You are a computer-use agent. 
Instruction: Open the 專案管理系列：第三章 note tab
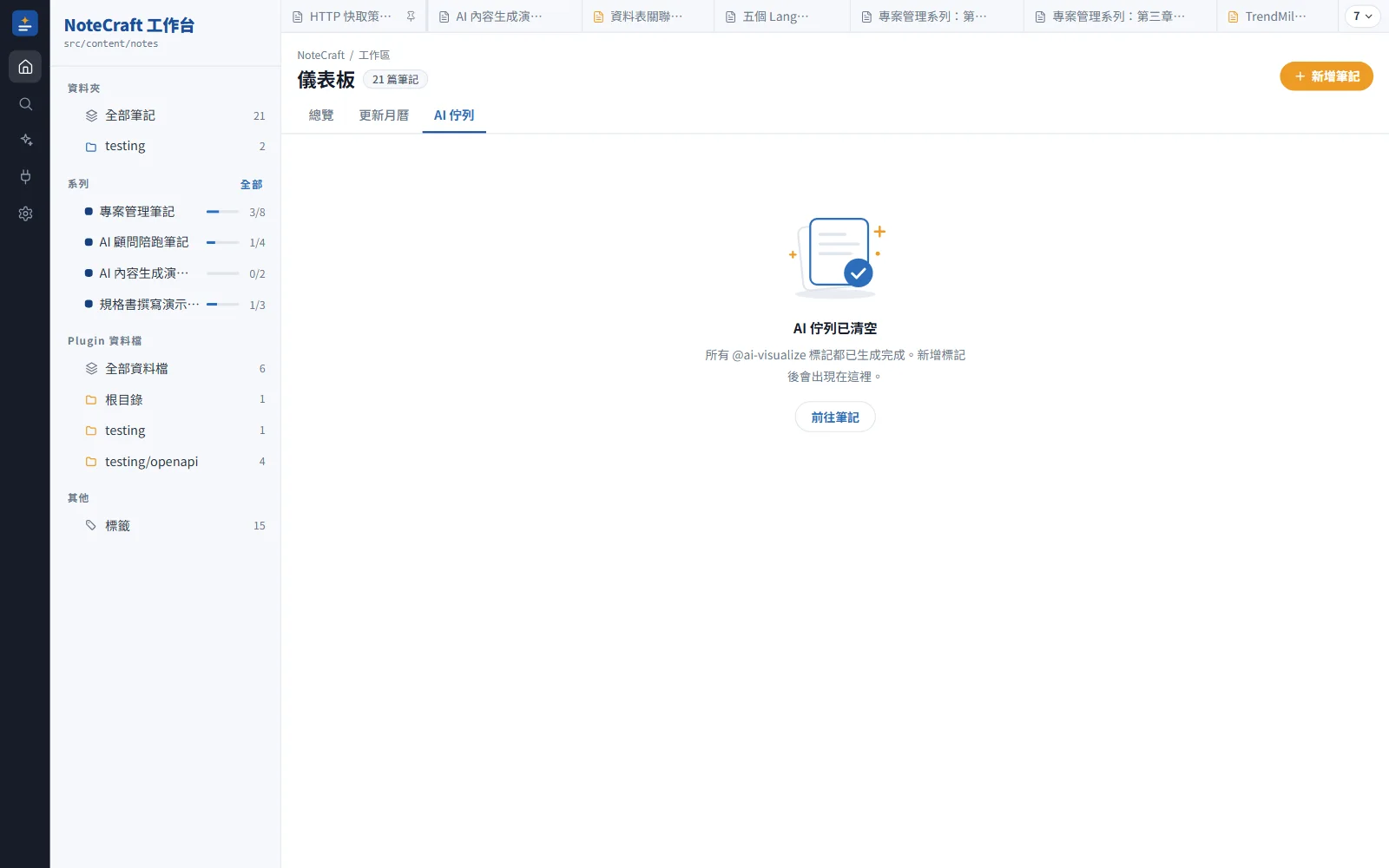pos(1120,16)
